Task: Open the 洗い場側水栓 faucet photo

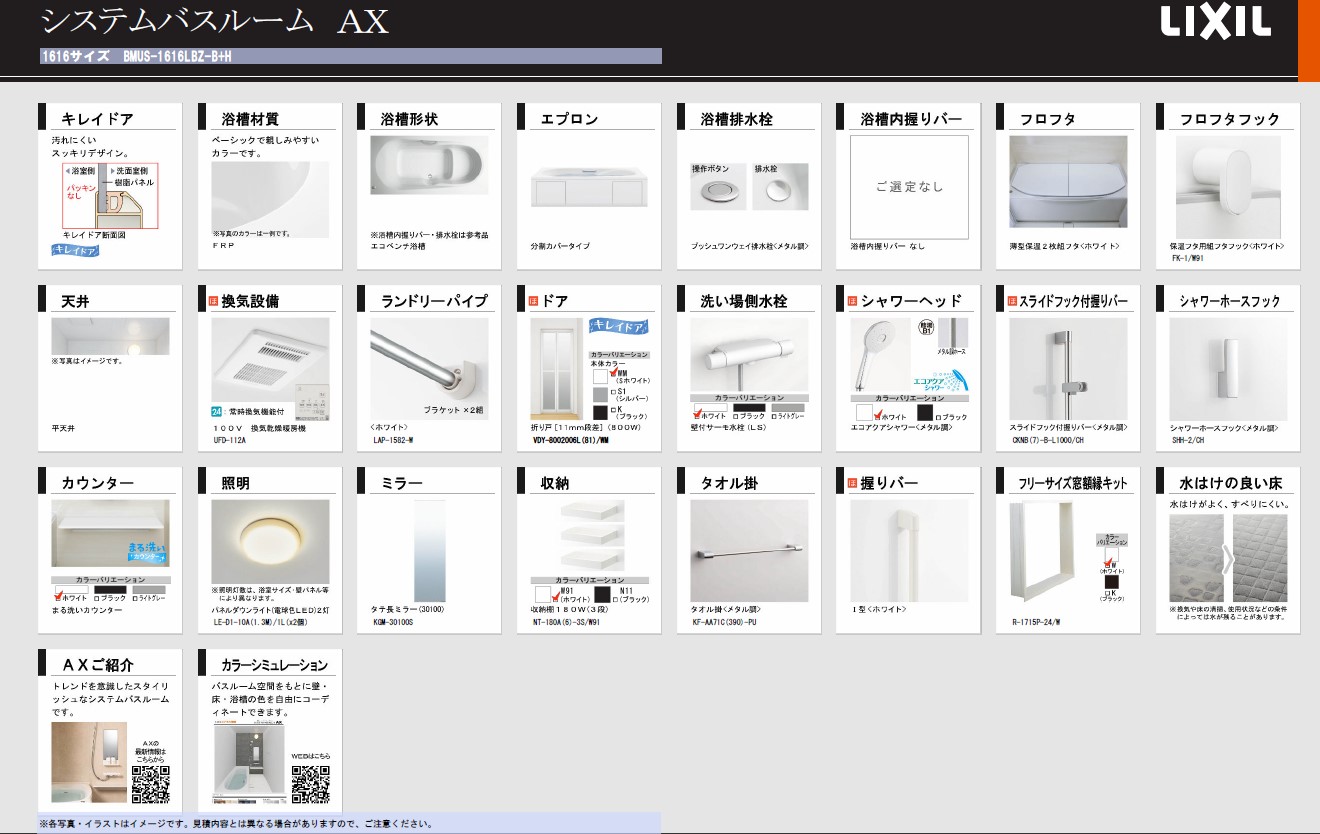Action: click(x=749, y=354)
